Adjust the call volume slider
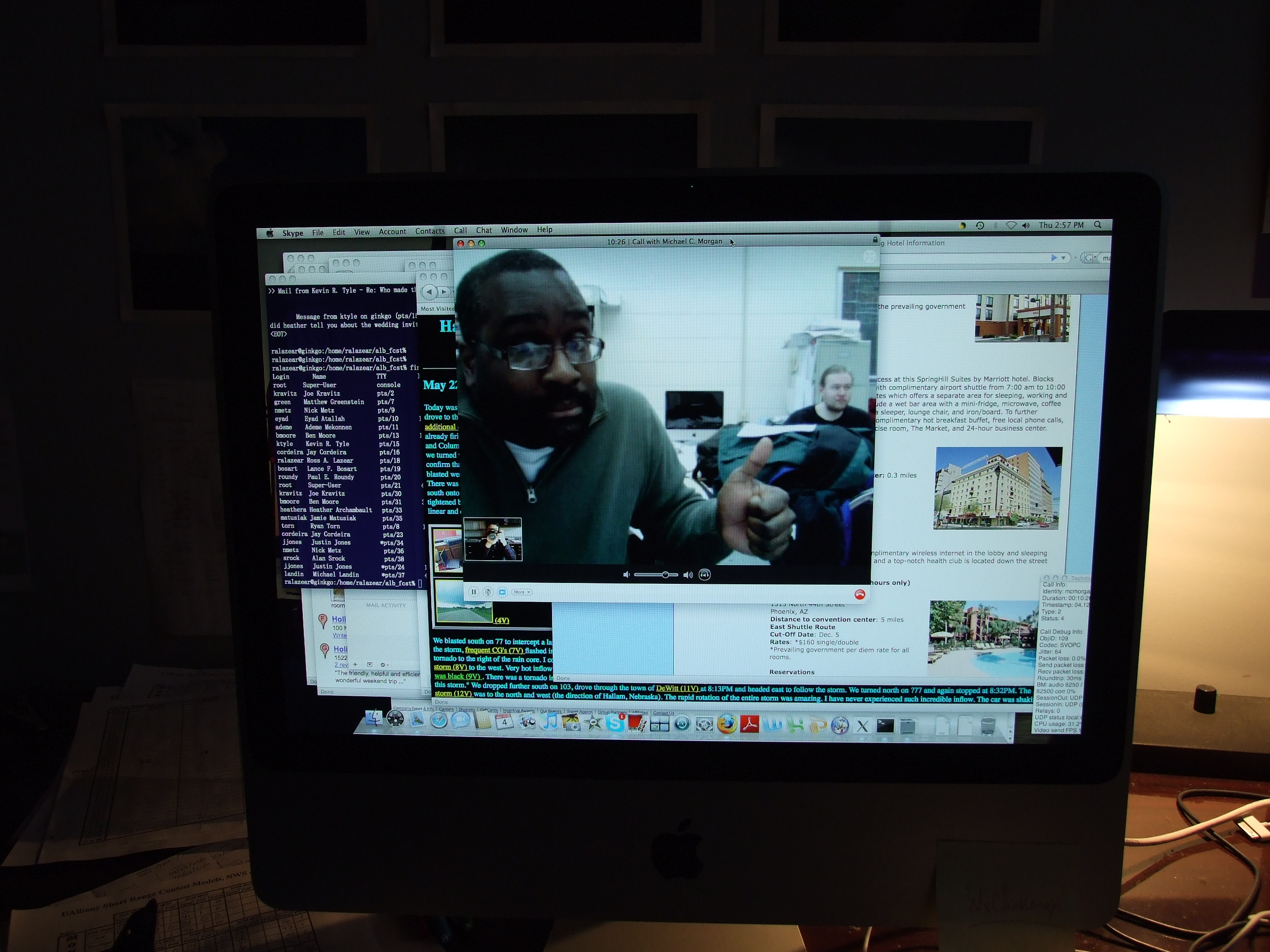Viewport: 1270px width, 952px height. pos(656,574)
